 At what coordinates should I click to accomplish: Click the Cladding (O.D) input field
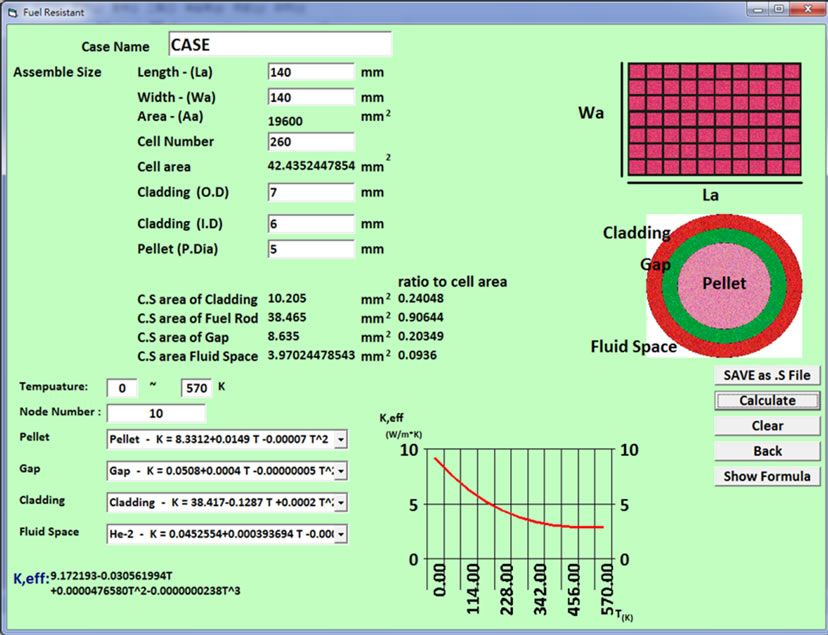[x=311, y=192]
